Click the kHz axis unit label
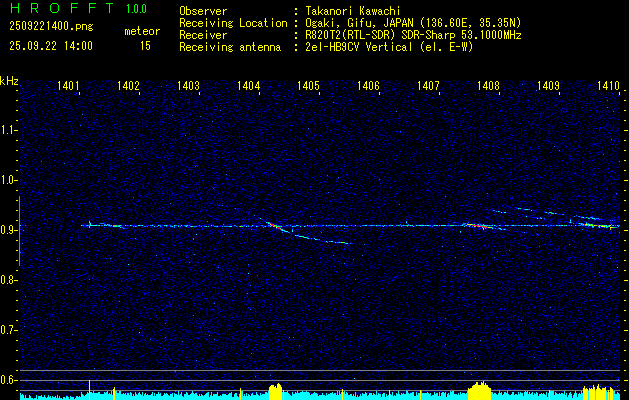This screenshot has width=629, height=400. pos(9,81)
